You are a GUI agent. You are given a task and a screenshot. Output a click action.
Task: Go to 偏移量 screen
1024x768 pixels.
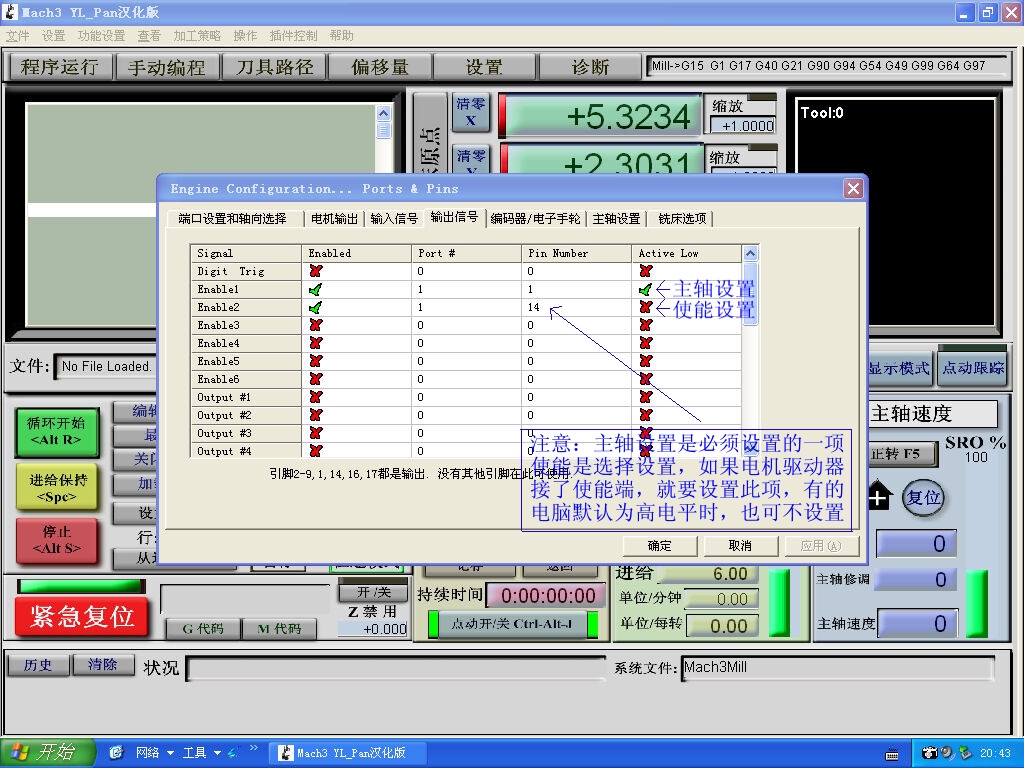pos(380,67)
